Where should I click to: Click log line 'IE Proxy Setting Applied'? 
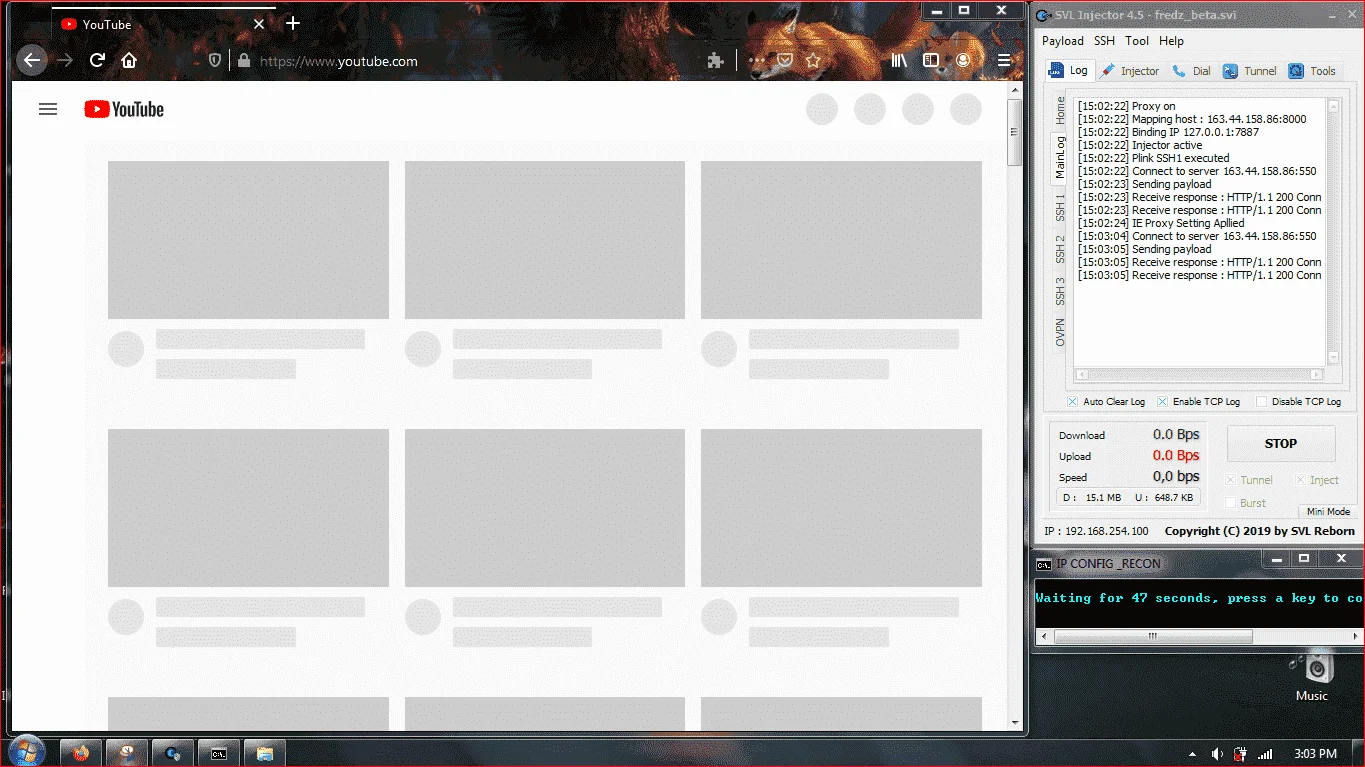pos(1161,223)
